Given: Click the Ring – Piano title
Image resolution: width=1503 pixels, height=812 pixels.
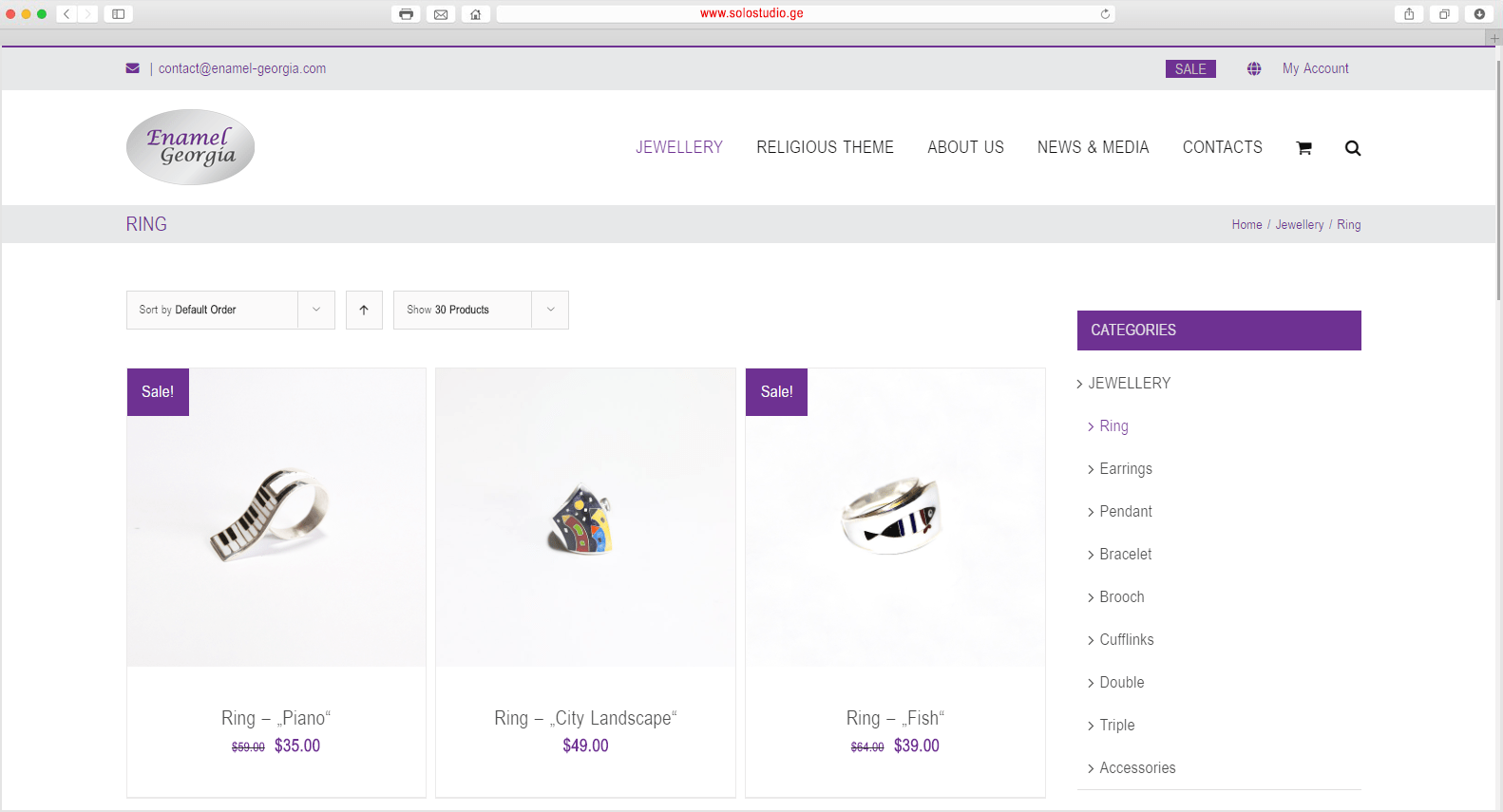Looking at the screenshot, I should [276, 718].
